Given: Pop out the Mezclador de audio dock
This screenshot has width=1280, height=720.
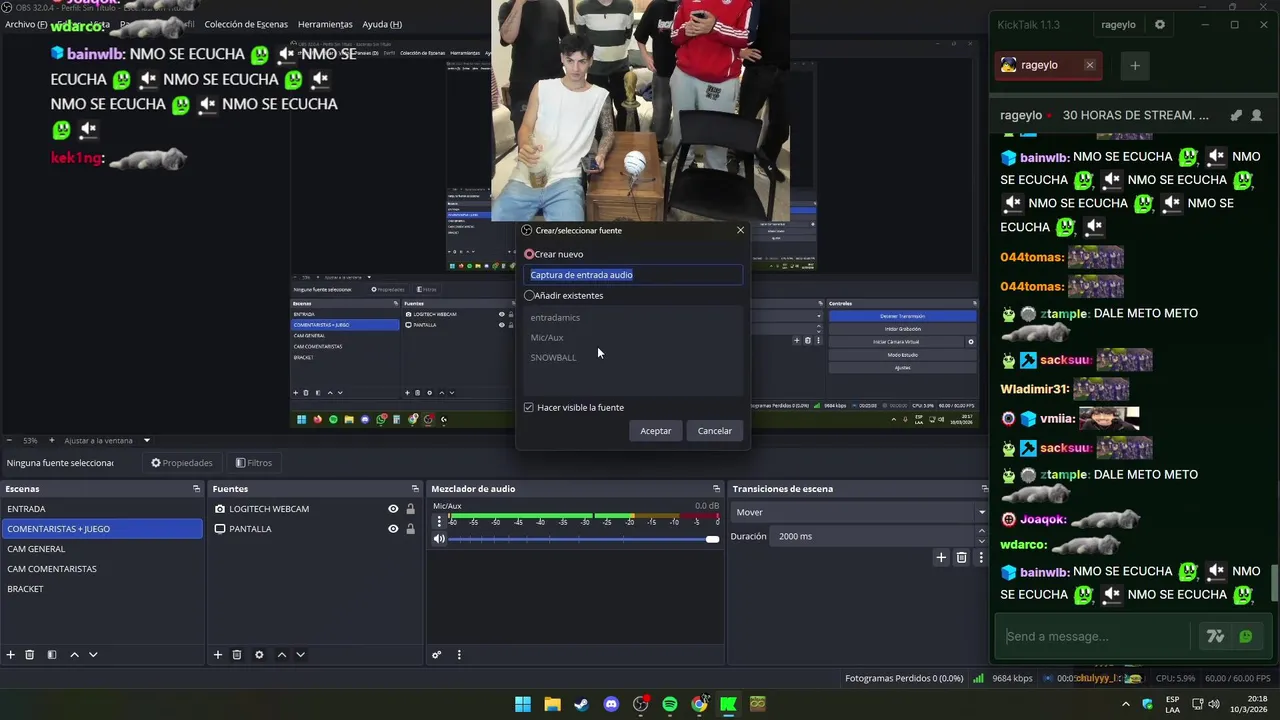Looking at the screenshot, I should point(716,489).
